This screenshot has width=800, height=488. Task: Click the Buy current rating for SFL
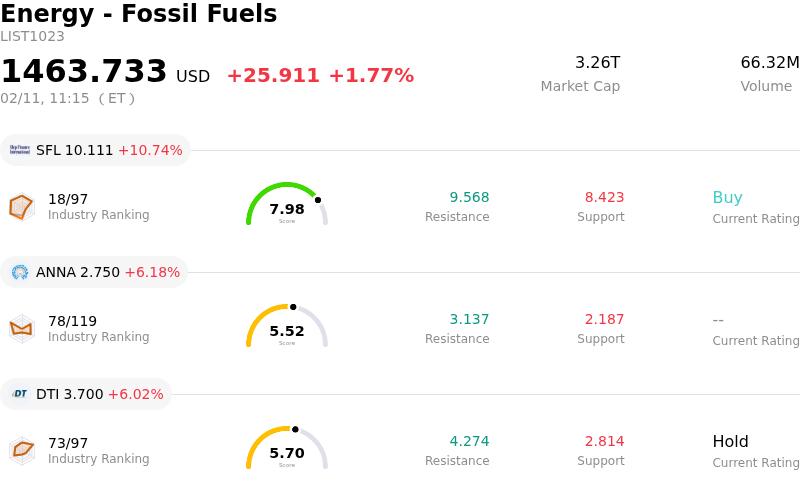727,198
